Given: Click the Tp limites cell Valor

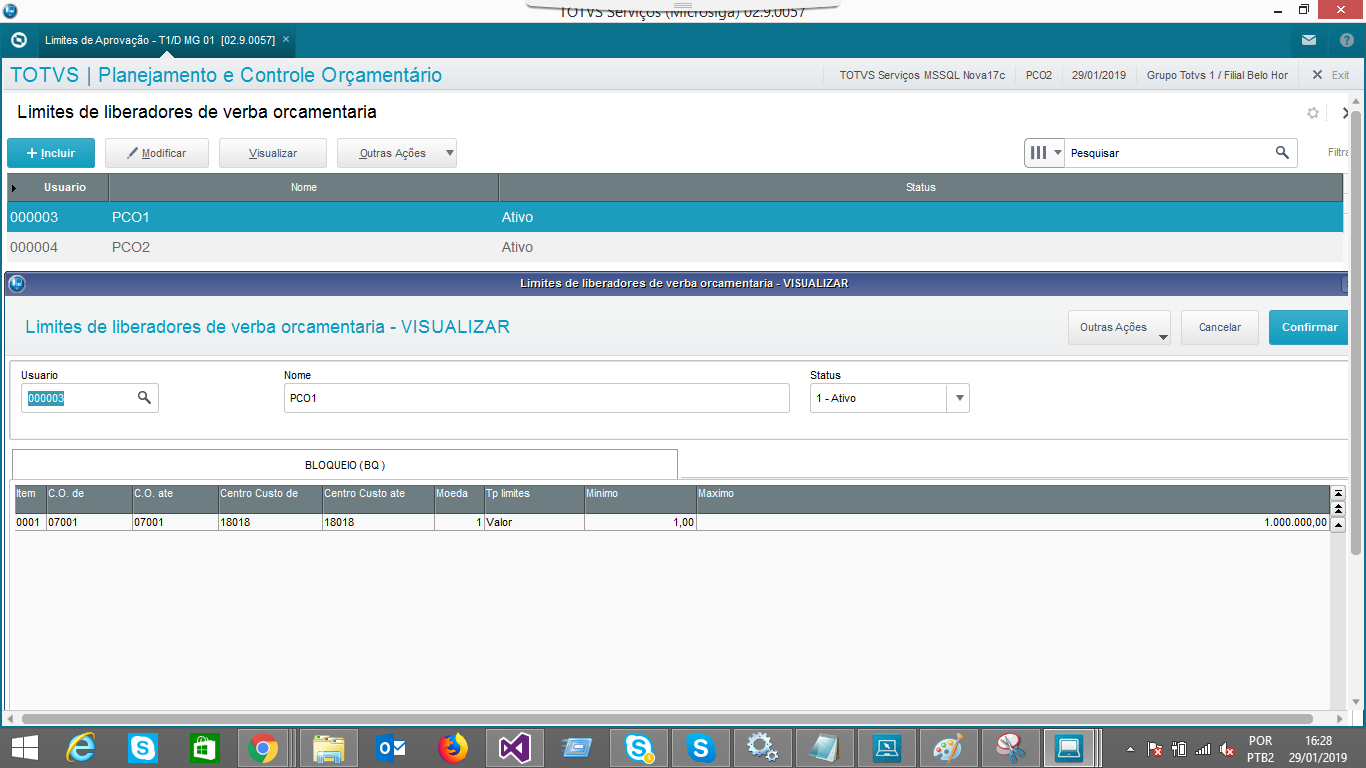Looking at the screenshot, I should click(x=534, y=522).
